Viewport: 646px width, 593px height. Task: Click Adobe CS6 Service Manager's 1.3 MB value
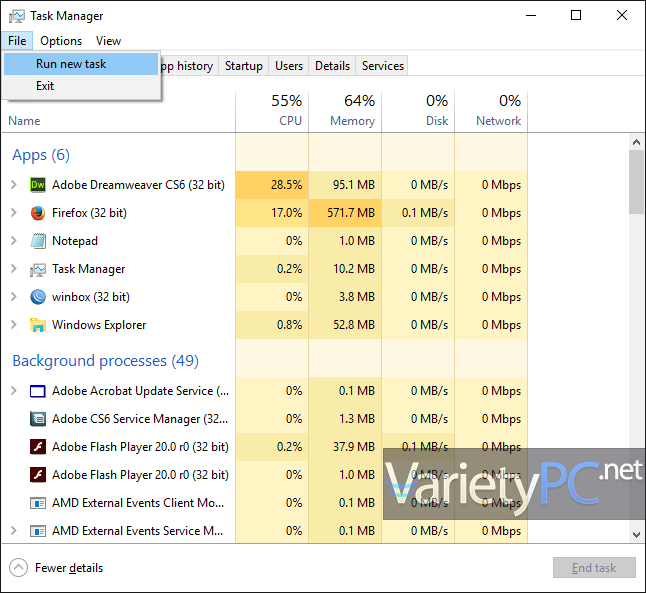(357, 419)
